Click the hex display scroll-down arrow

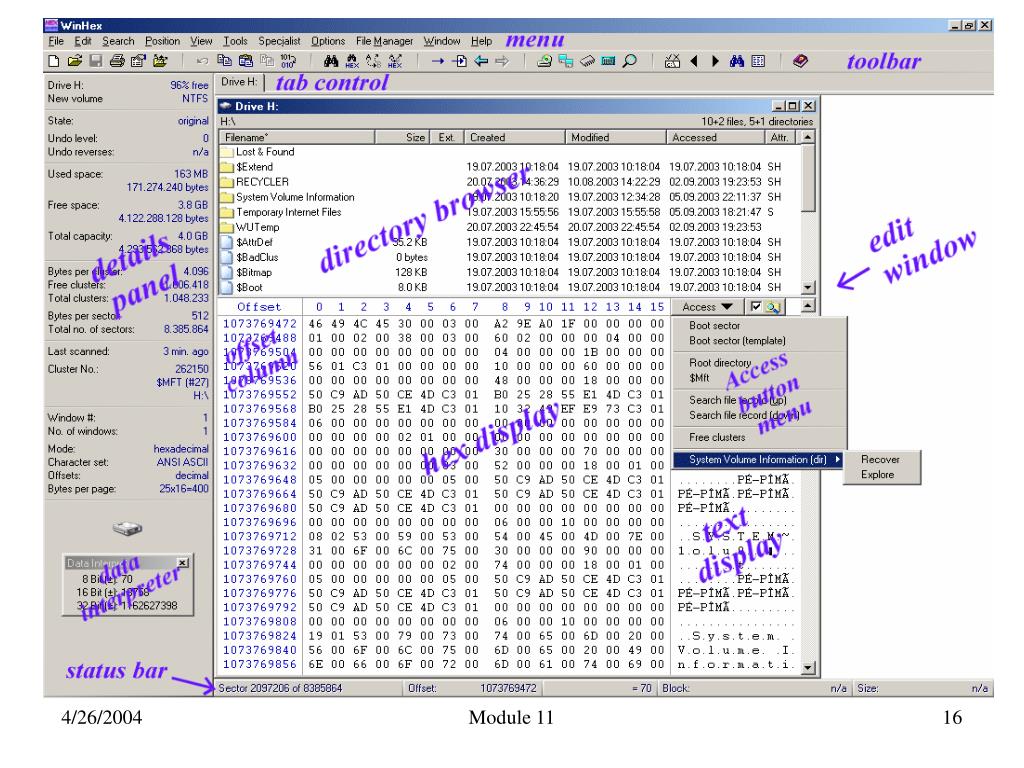coord(808,667)
